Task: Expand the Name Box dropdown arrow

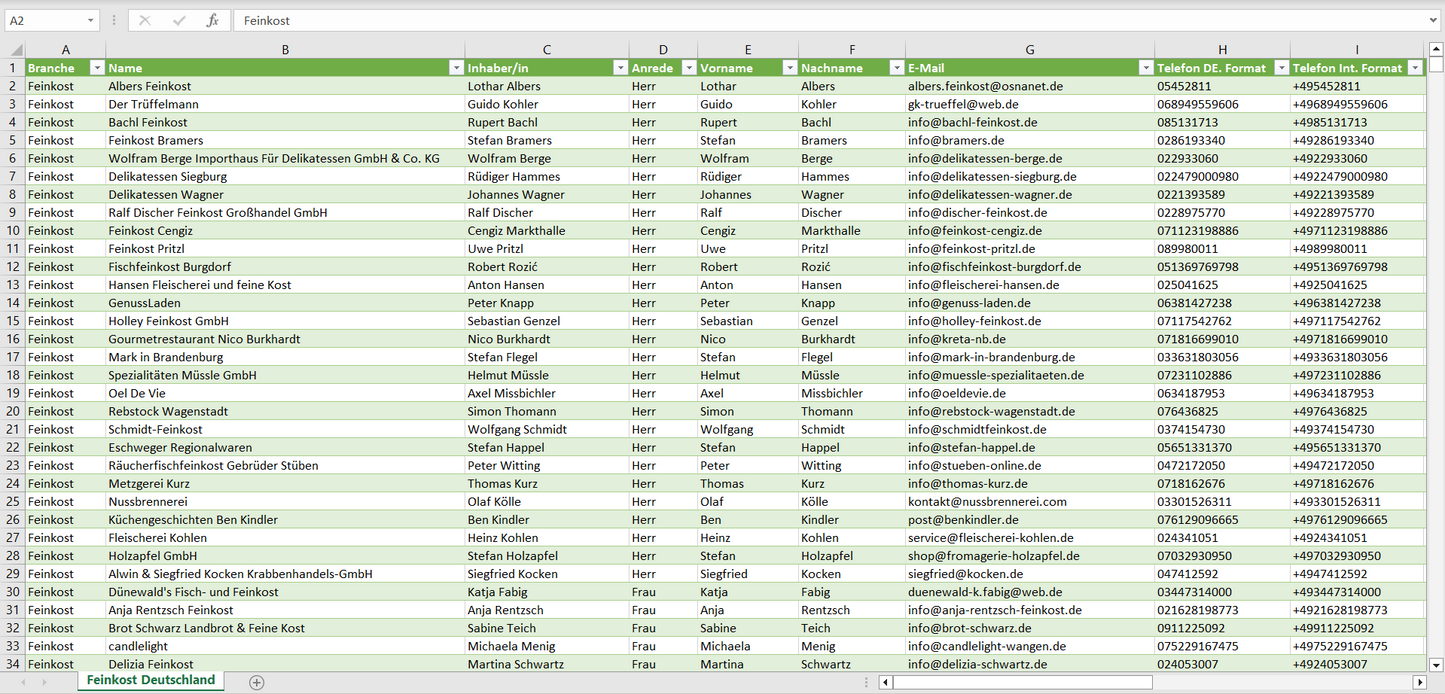Action: coord(90,20)
